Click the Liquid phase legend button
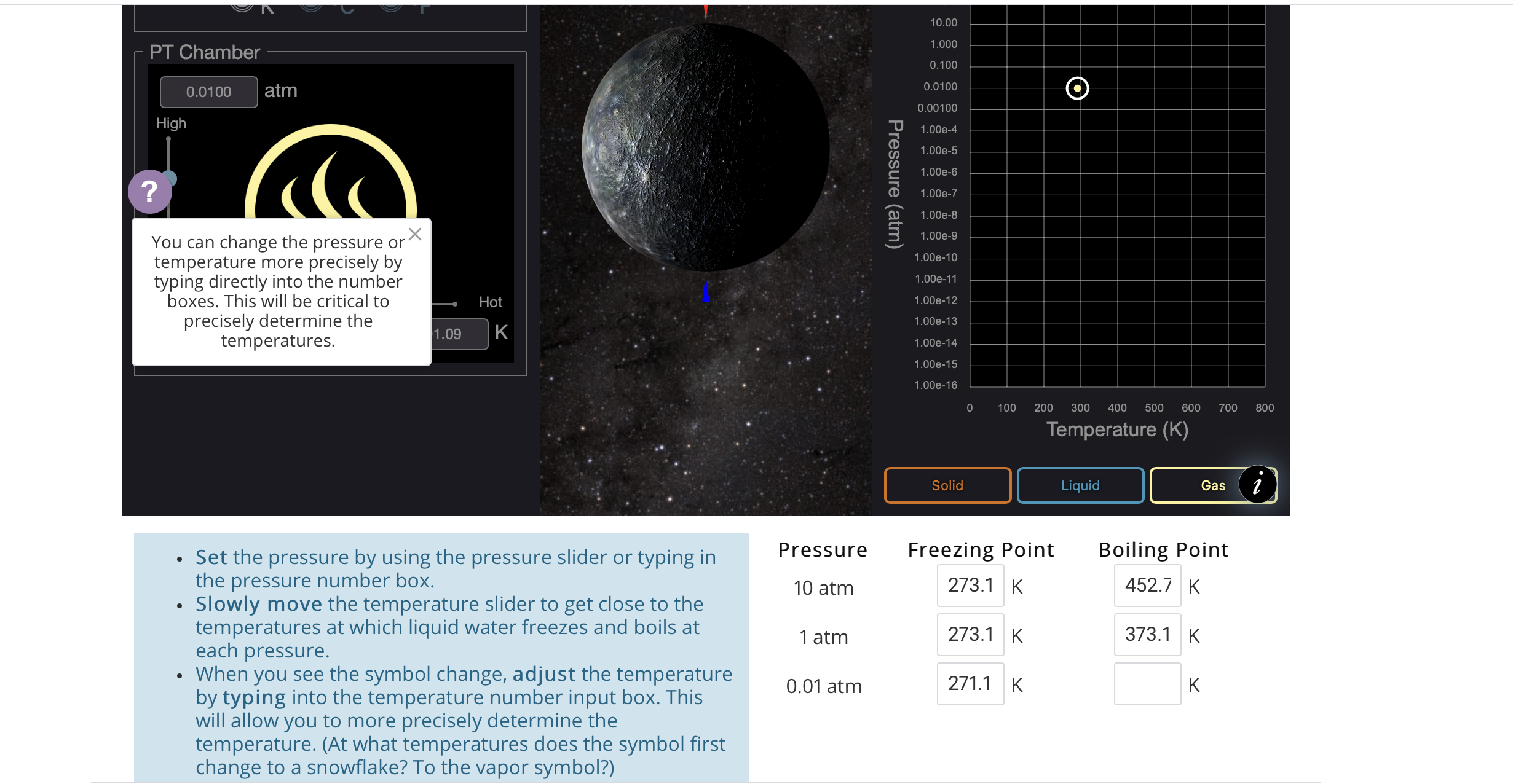1513x784 pixels. (1080, 485)
